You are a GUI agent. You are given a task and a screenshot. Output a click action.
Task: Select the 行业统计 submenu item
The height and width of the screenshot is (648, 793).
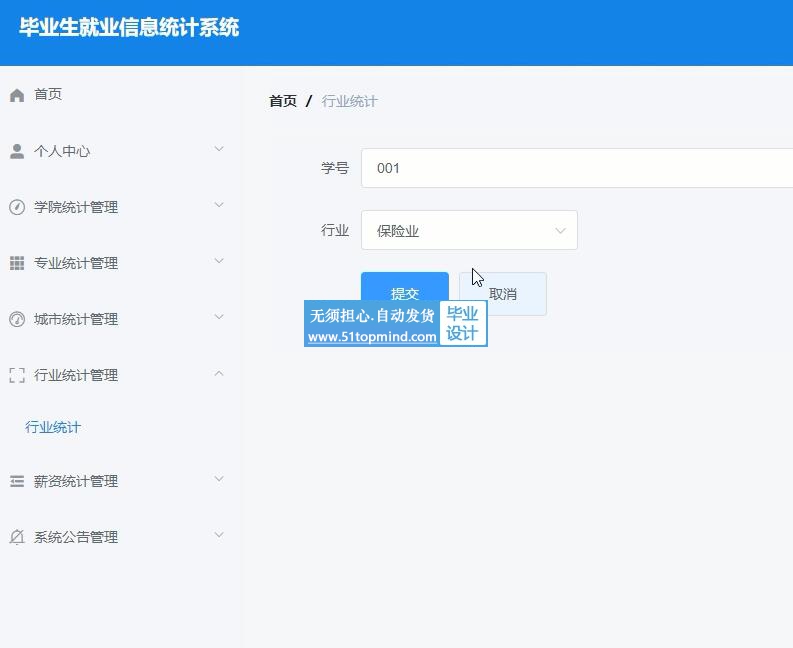tap(53, 427)
